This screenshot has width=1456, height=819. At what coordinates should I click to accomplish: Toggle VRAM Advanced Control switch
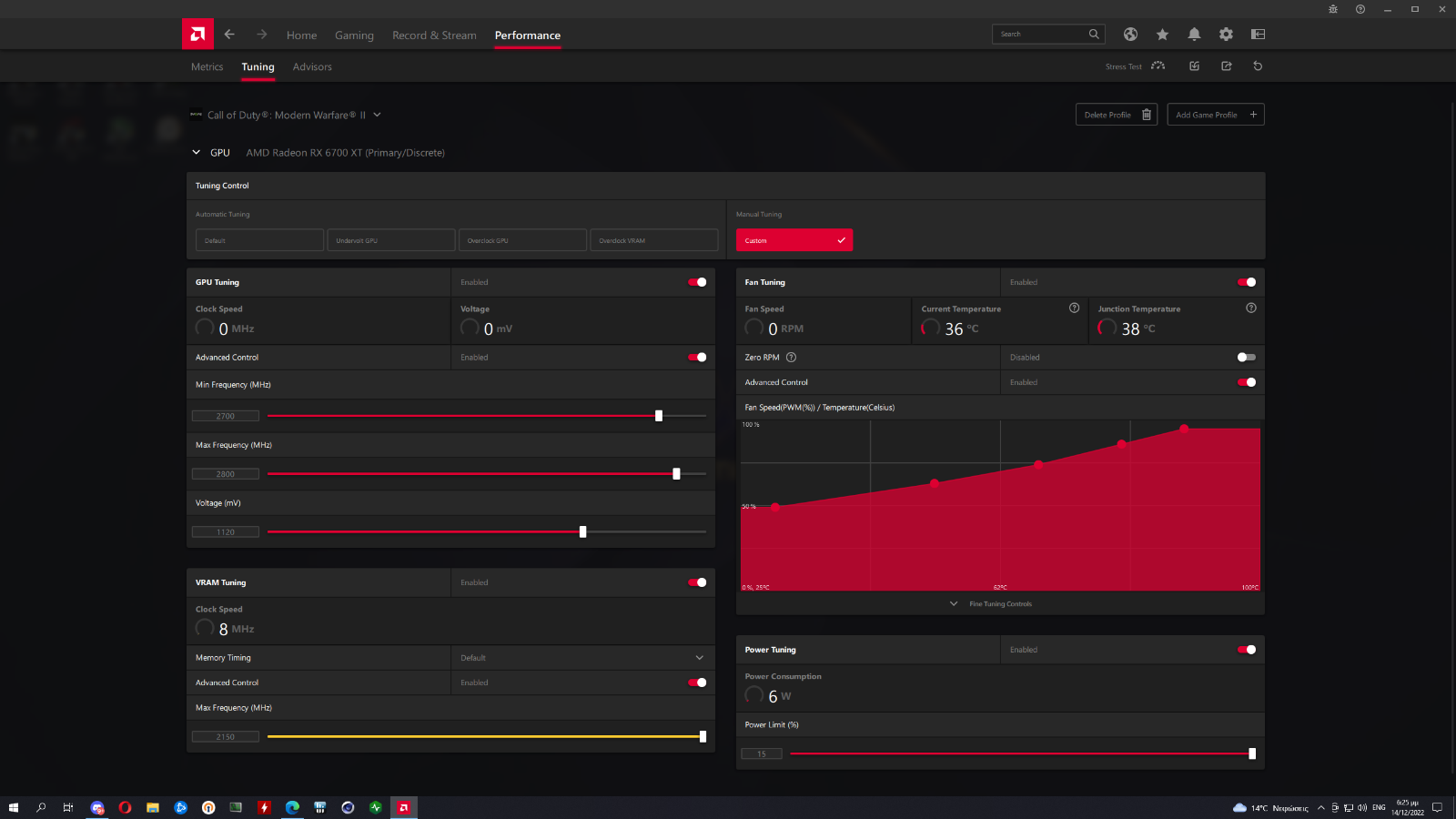tap(697, 682)
